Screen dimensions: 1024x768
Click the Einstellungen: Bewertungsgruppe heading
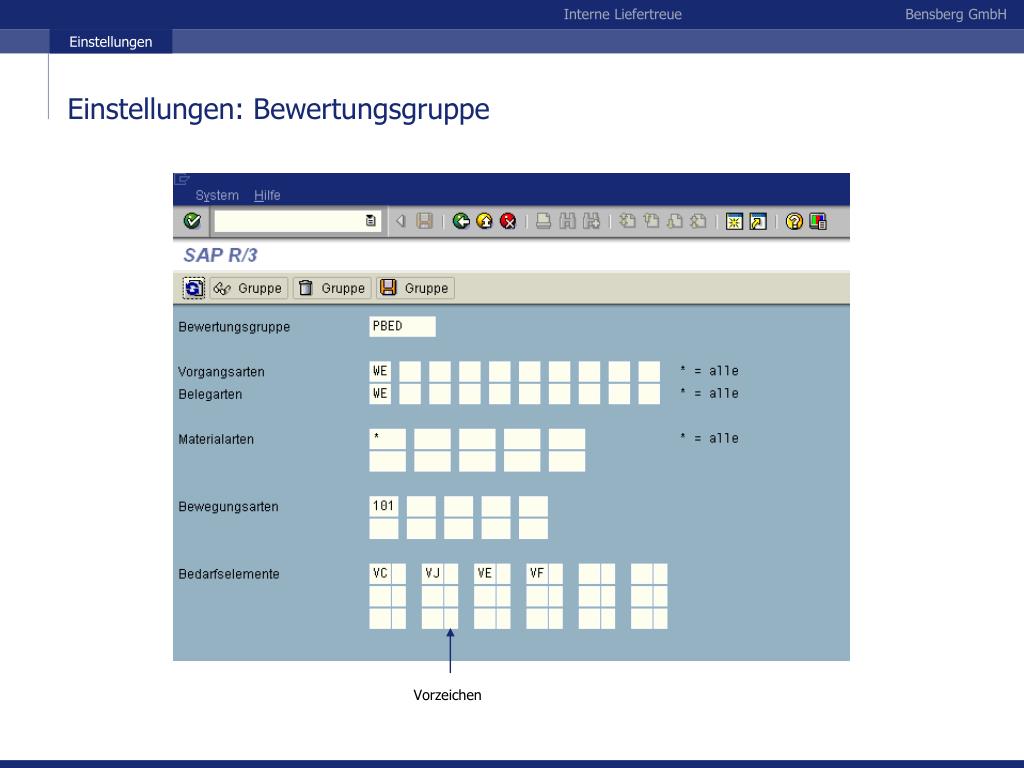(278, 109)
